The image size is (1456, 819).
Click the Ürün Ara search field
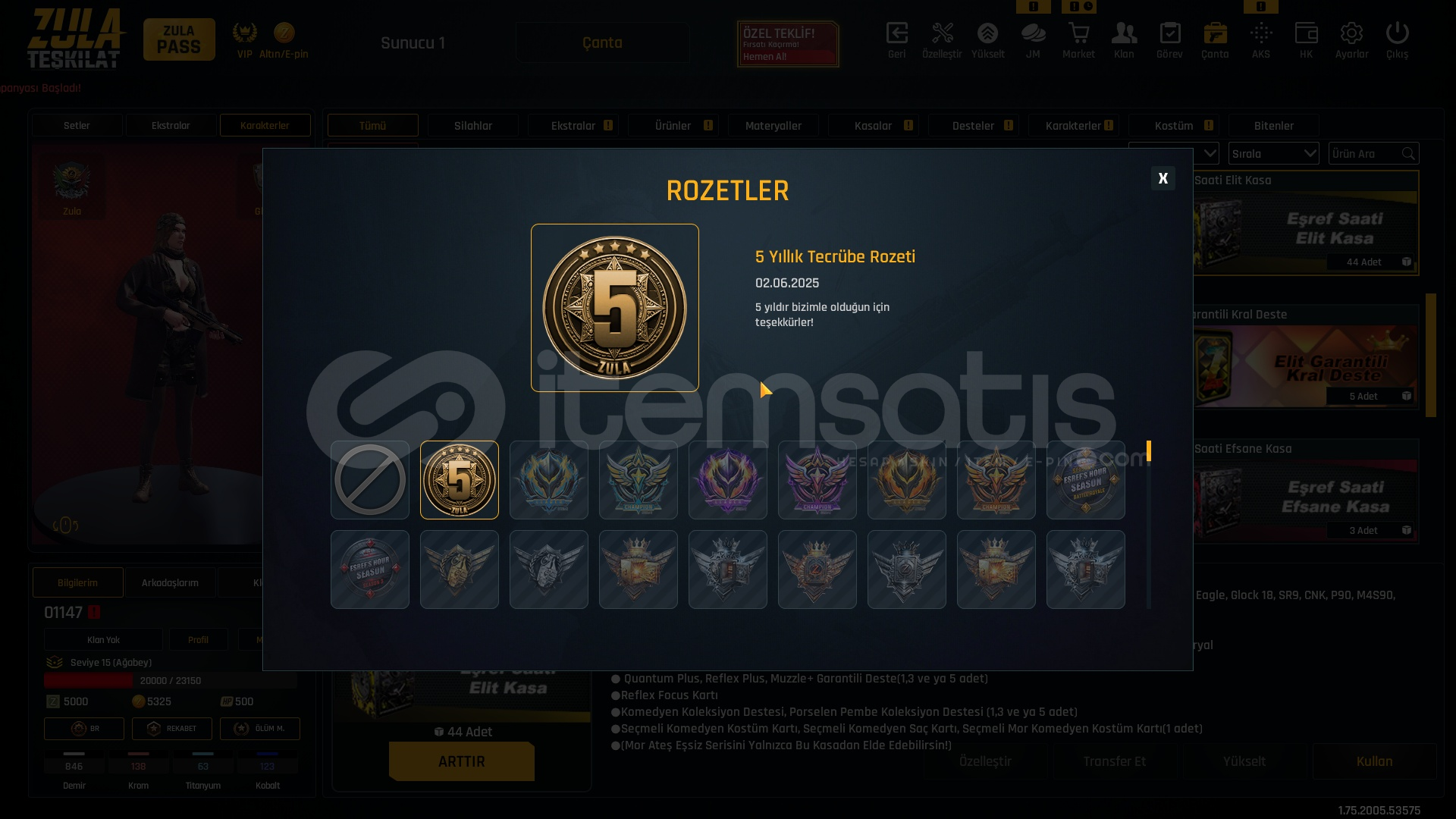[1373, 153]
